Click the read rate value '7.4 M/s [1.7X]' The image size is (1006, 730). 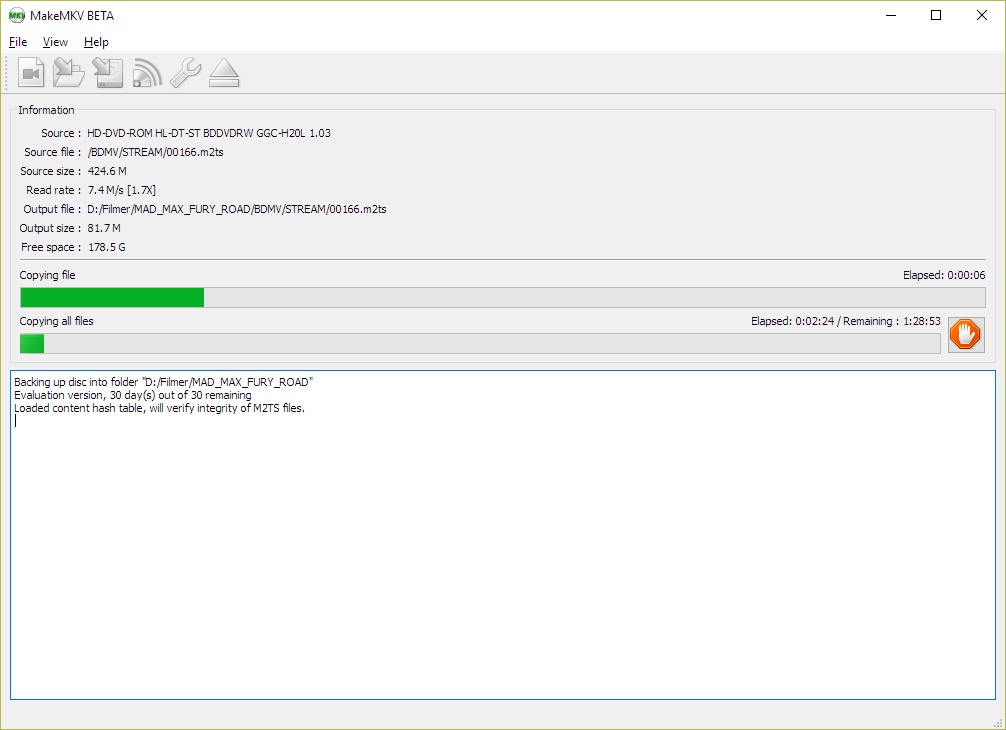(122, 191)
